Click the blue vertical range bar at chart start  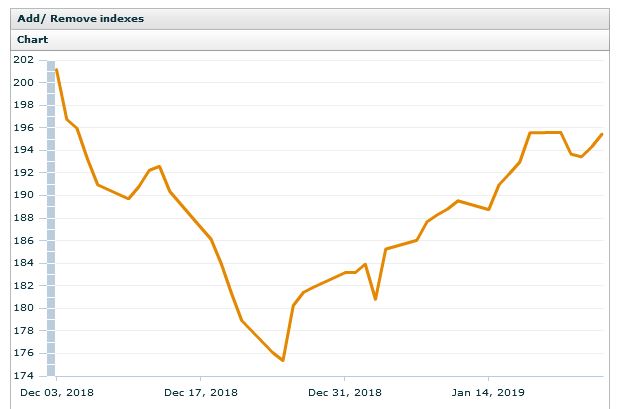(51, 218)
